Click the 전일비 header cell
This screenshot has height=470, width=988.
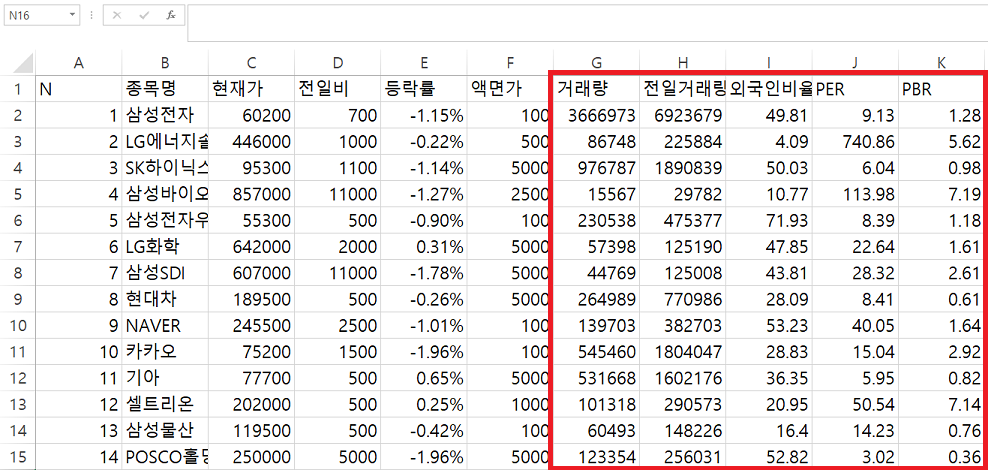[338, 89]
